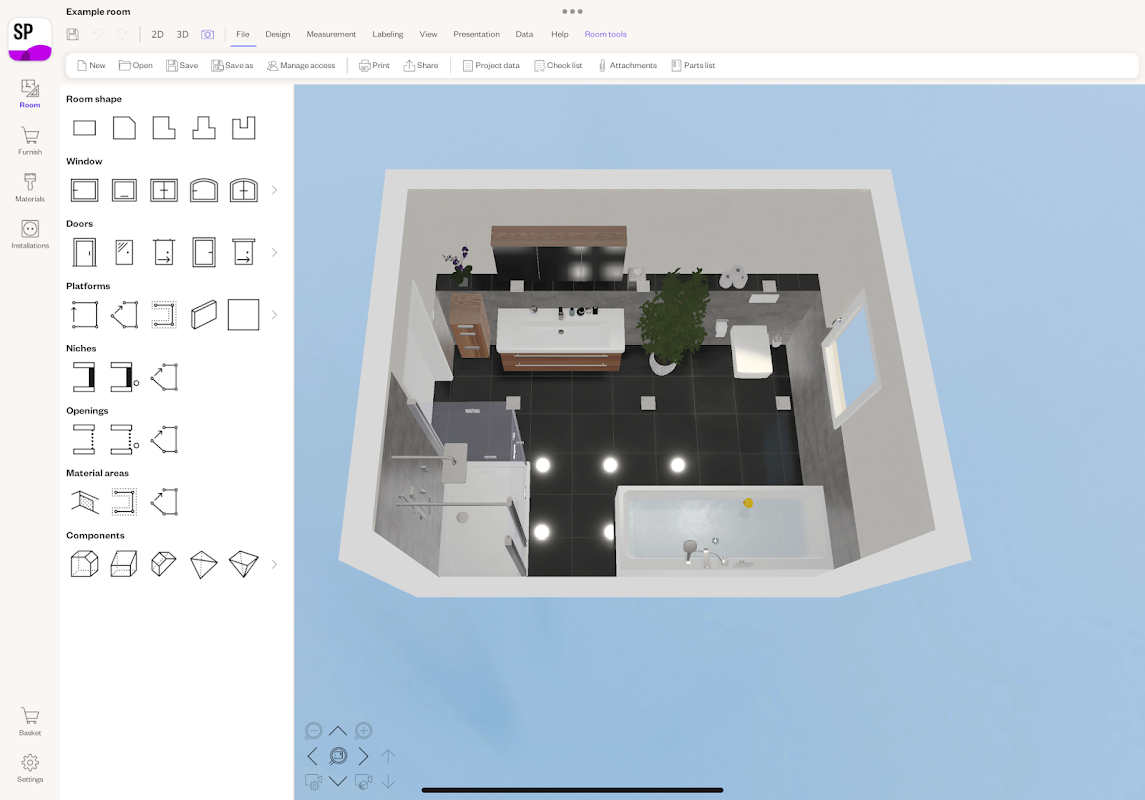Image resolution: width=1145 pixels, height=800 pixels.
Task: Click the Open button
Action: point(136,66)
